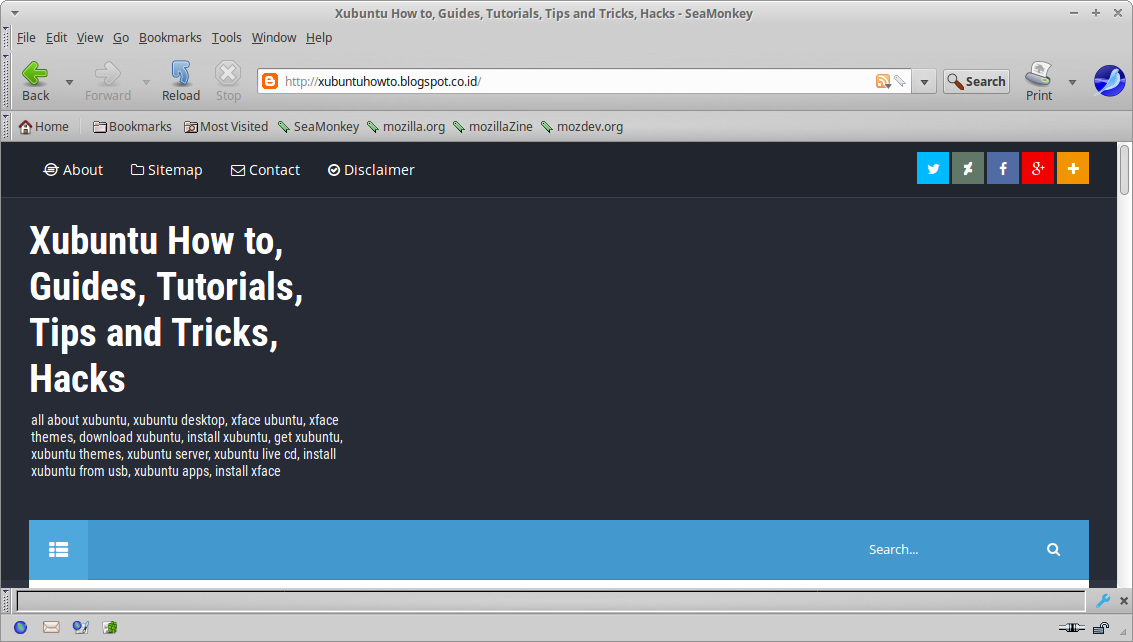Image resolution: width=1133 pixels, height=642 pixels.
Task: Open the File menu
Action: tap(26, 38)
